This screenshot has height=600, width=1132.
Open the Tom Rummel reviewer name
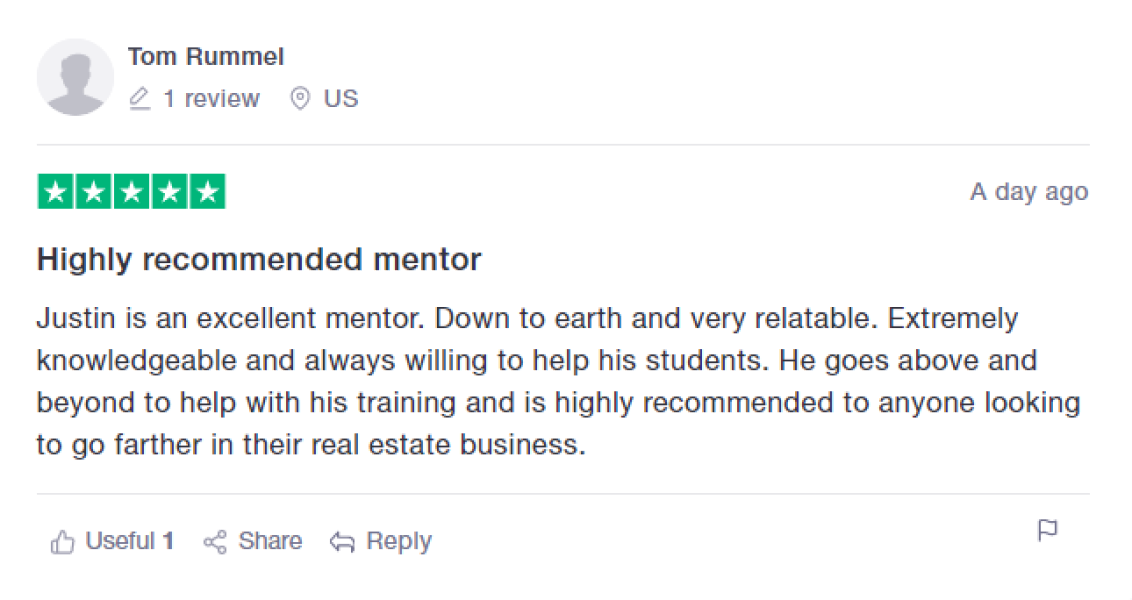[x=206, y=57]
